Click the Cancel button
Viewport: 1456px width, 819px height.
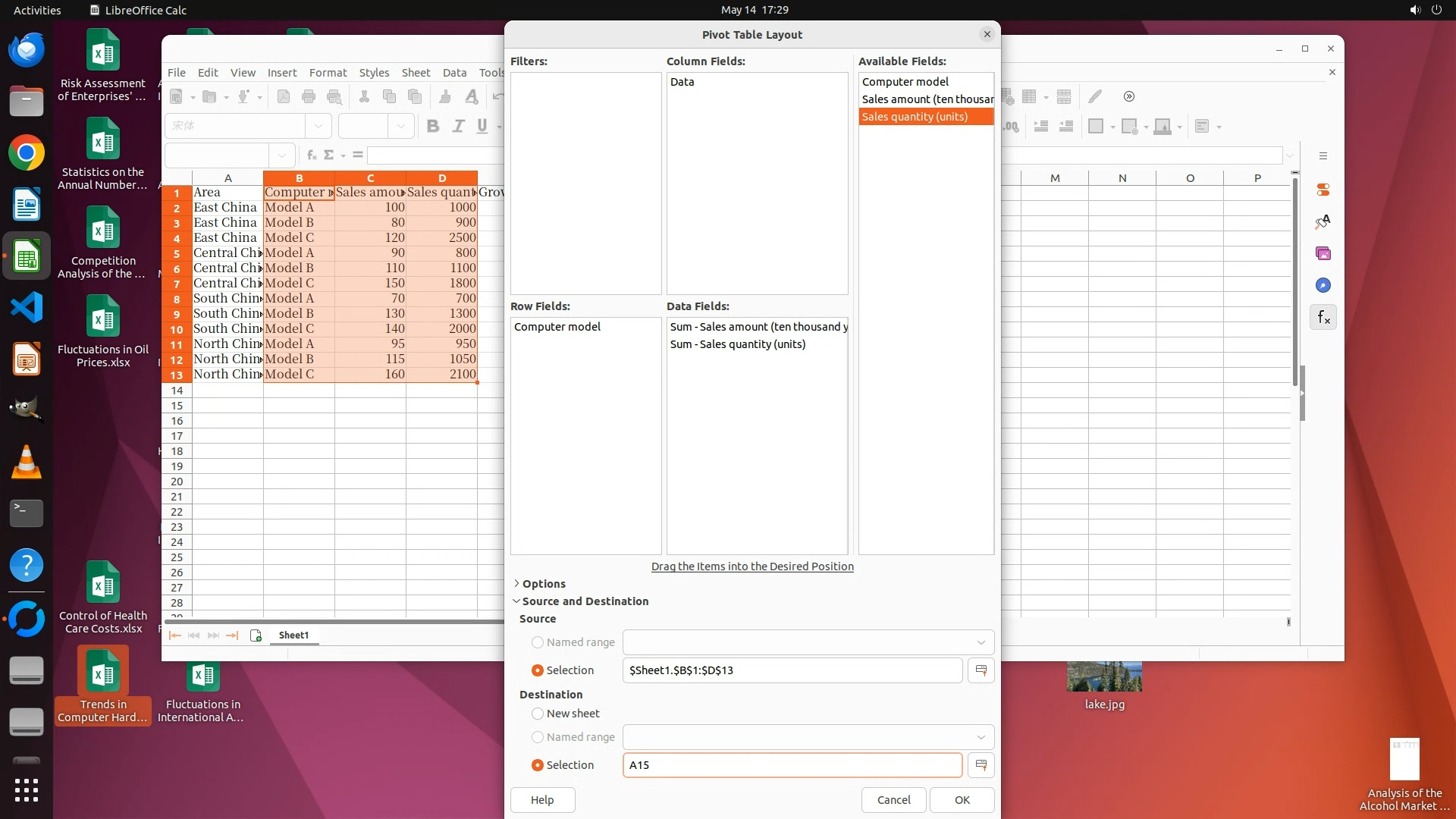893,800
